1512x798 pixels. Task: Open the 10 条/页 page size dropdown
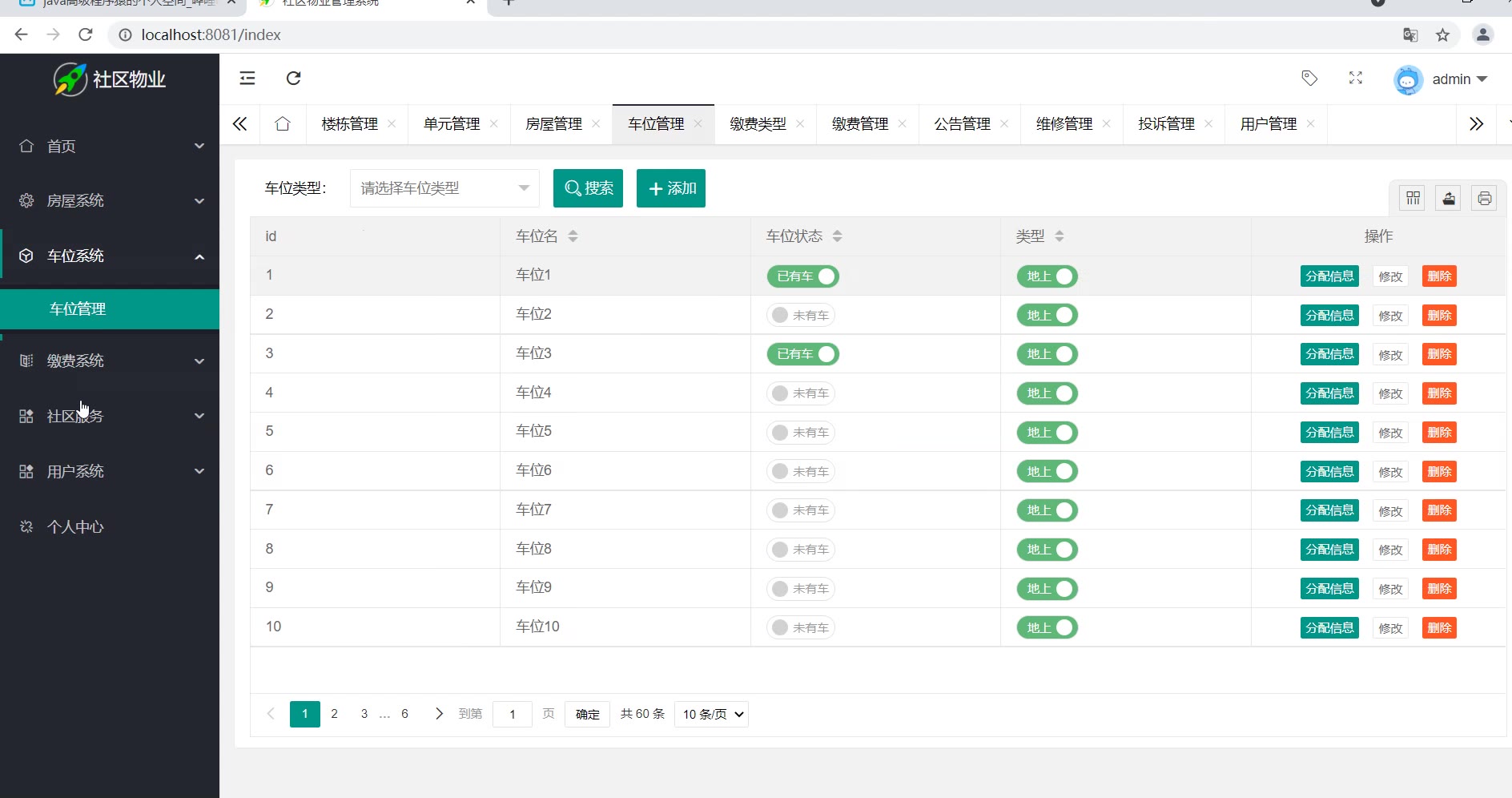[x=711, y=714]
